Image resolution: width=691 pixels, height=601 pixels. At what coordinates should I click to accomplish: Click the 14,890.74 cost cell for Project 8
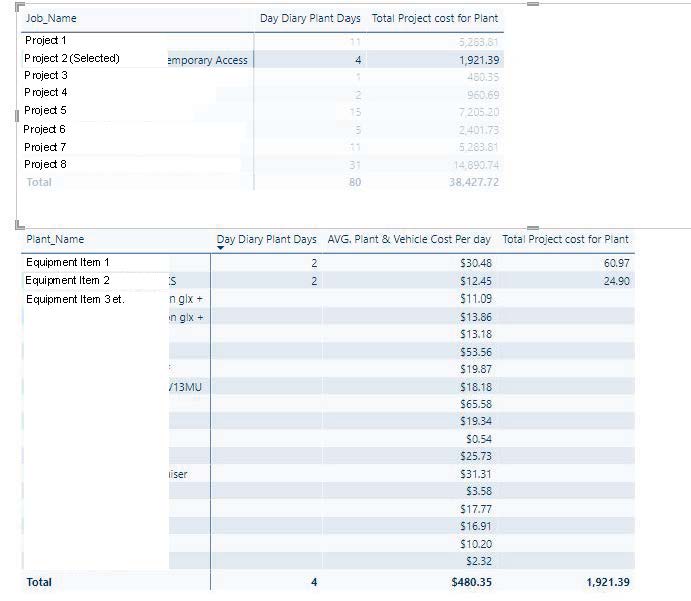coord(476,165)
